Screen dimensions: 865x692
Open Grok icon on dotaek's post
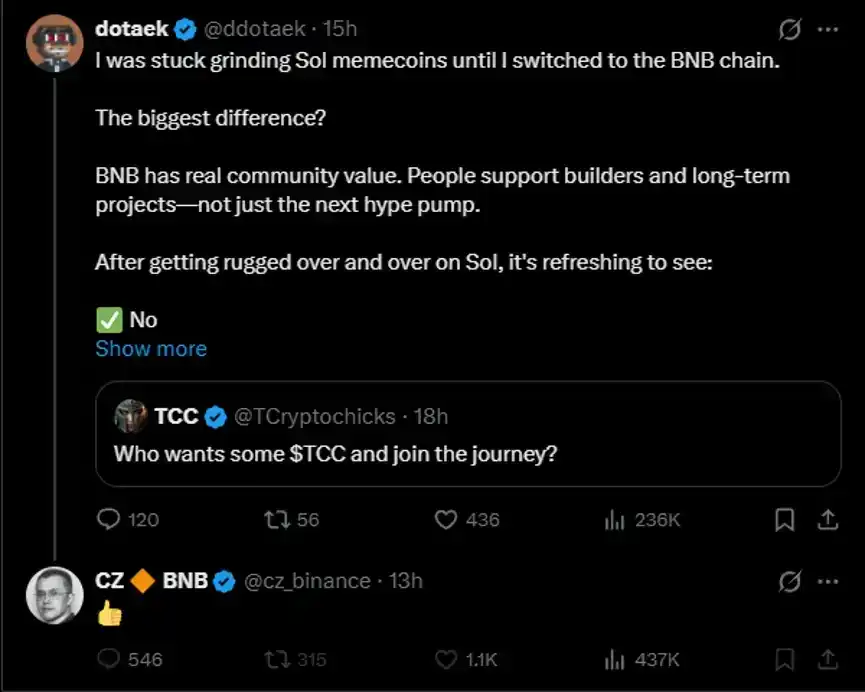point(789,29)
